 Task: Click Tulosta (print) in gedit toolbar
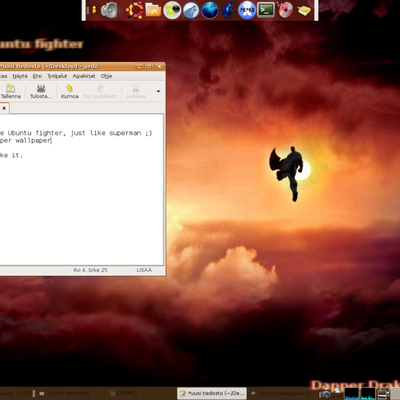[41, 91]
